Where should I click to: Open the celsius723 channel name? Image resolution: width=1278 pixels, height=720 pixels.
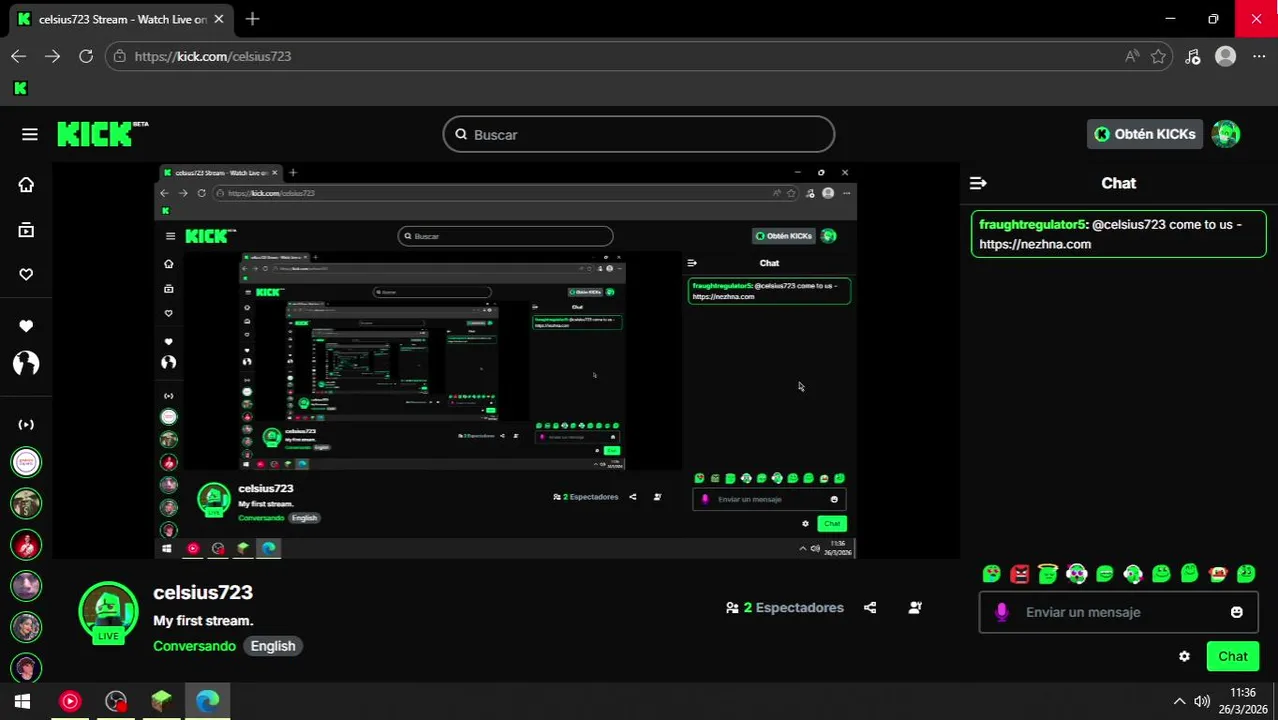203,592
